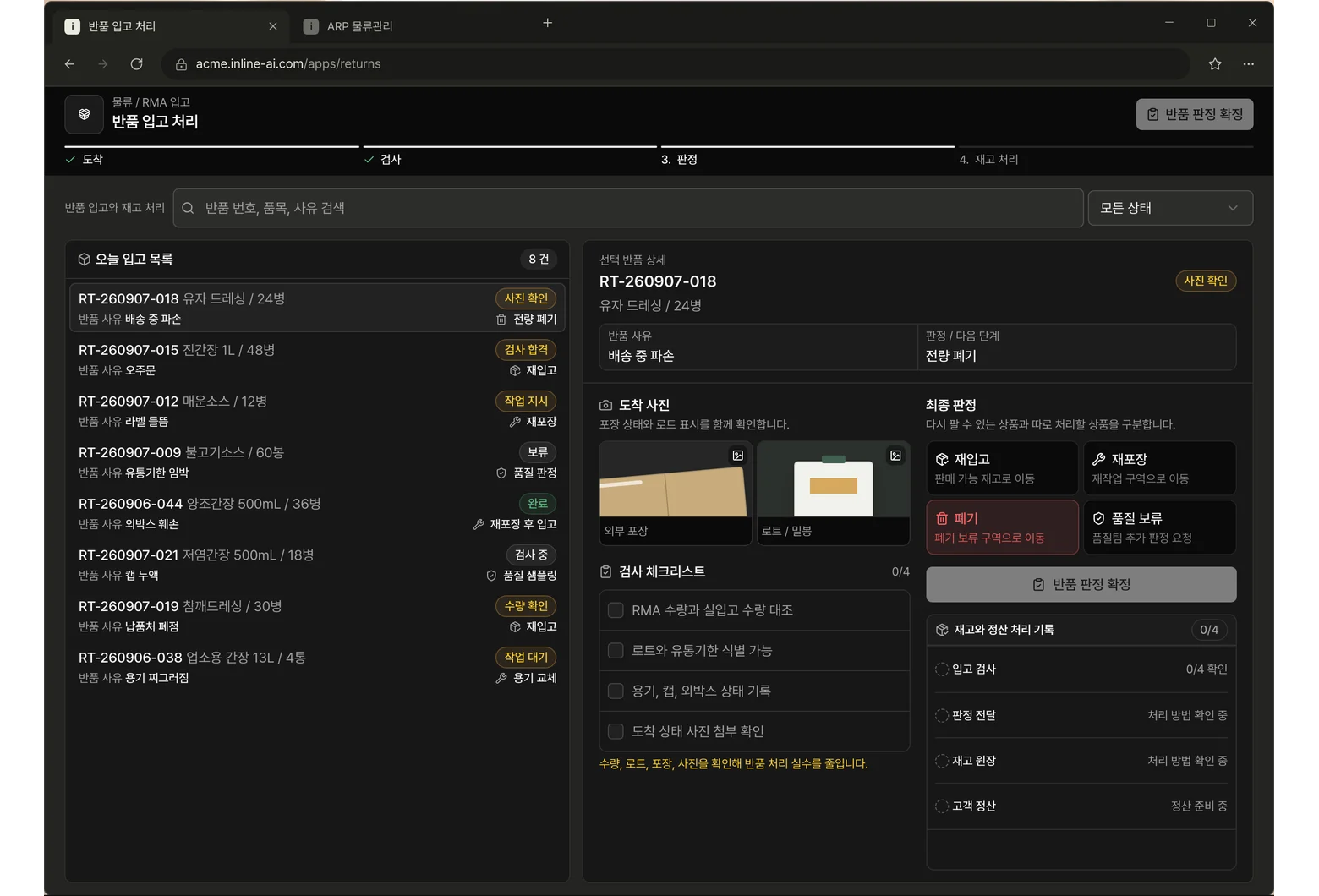Click 반품 판정 확정 button in page header

(1195, 114)
